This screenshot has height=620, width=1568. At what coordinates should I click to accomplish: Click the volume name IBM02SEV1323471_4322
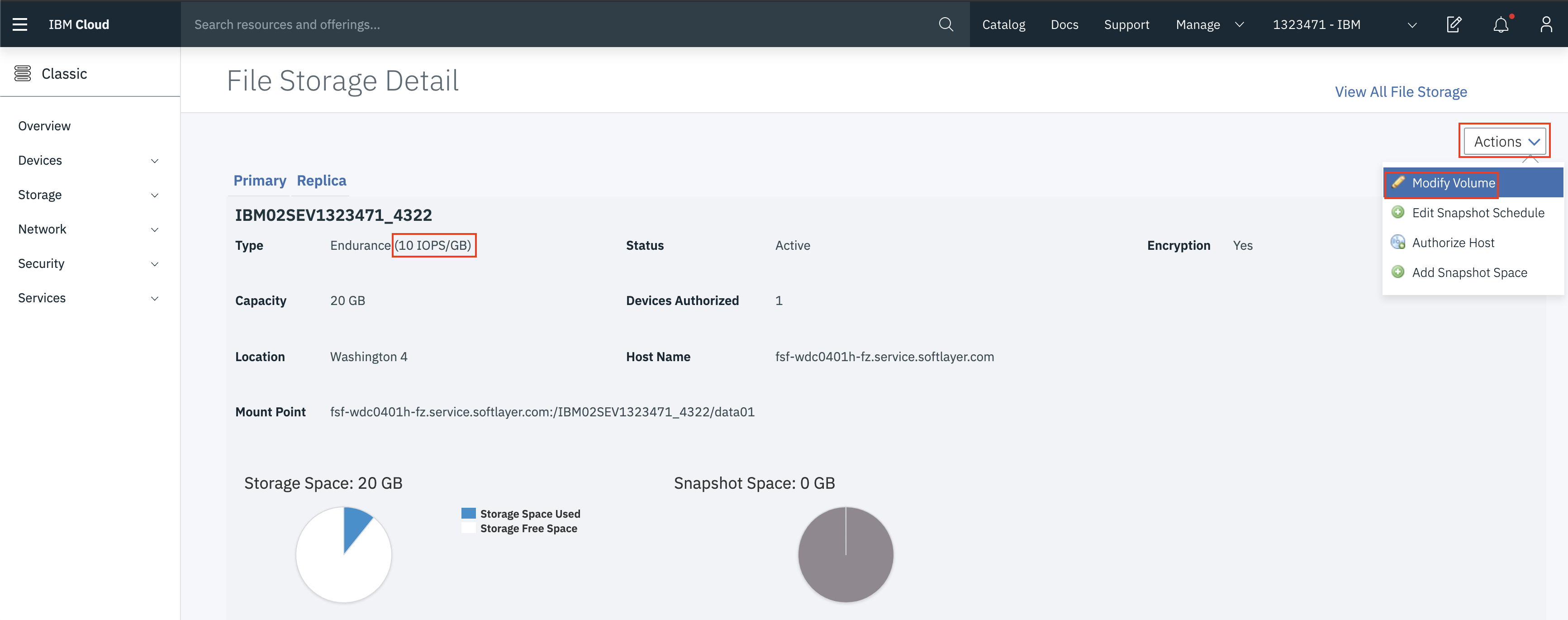tap(333, 215)
